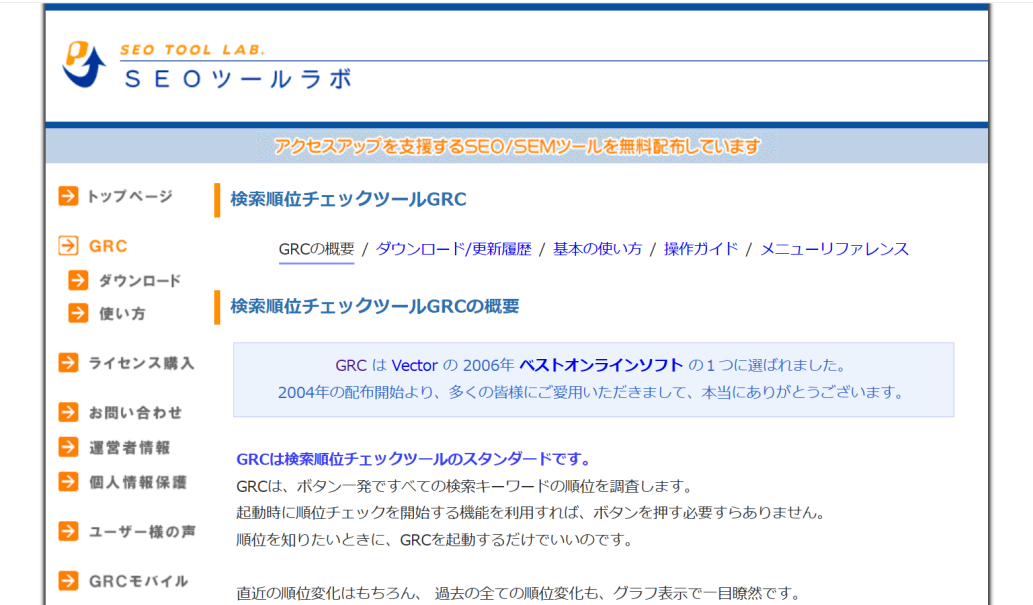Click arrow icon beside トップページ
Screen dimensions: 1033x605
pos(68,196)
